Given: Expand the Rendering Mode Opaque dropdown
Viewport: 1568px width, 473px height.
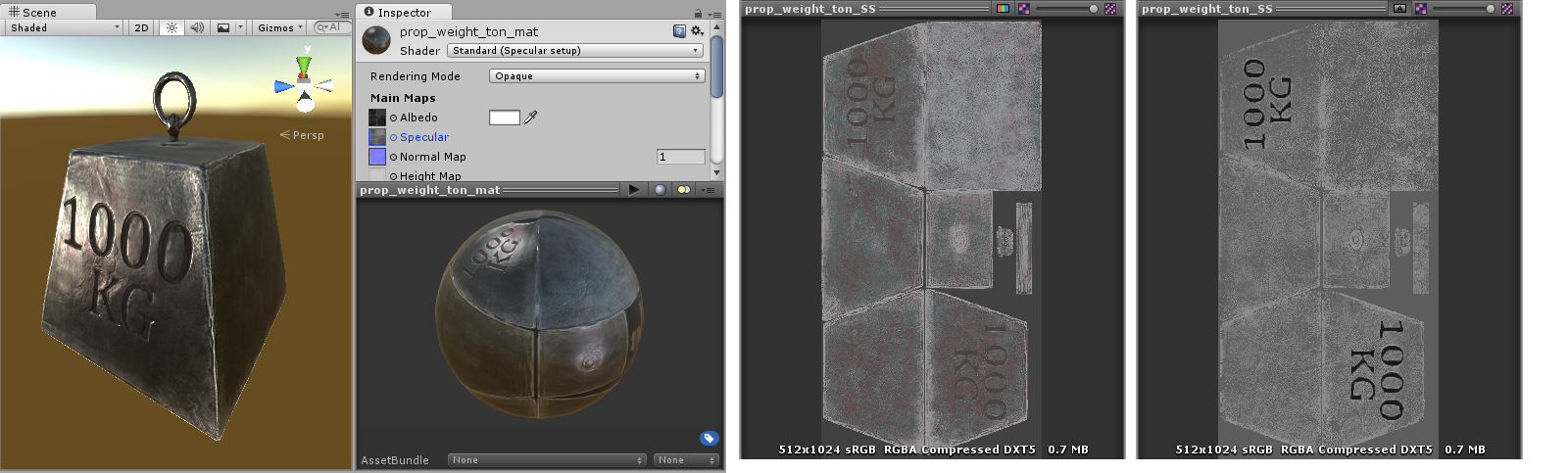Looking at the screenshot, I should tap(596, 75).
